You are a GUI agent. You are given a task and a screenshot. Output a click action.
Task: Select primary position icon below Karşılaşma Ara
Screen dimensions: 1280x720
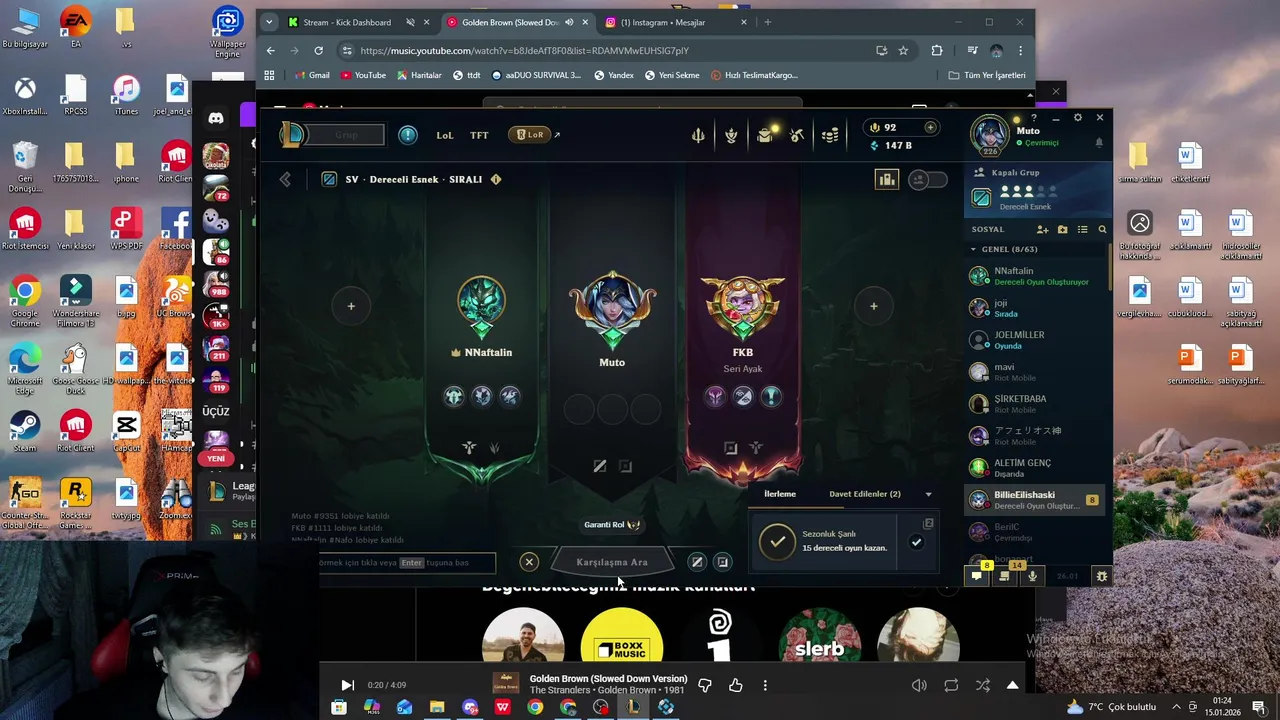(697, 562)
